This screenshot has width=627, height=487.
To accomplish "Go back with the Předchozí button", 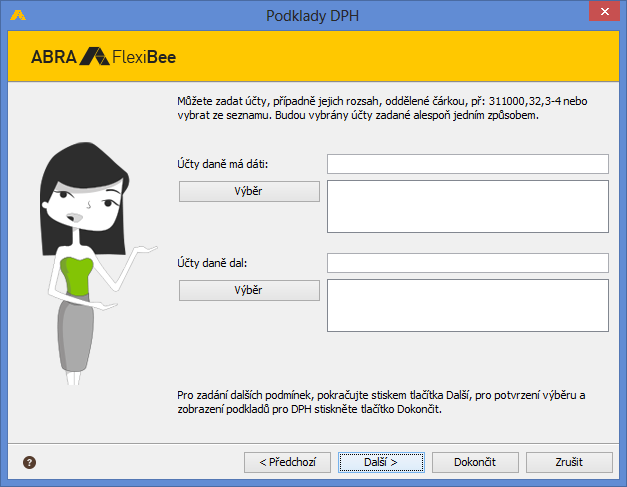I will click(x=288, y=462).
